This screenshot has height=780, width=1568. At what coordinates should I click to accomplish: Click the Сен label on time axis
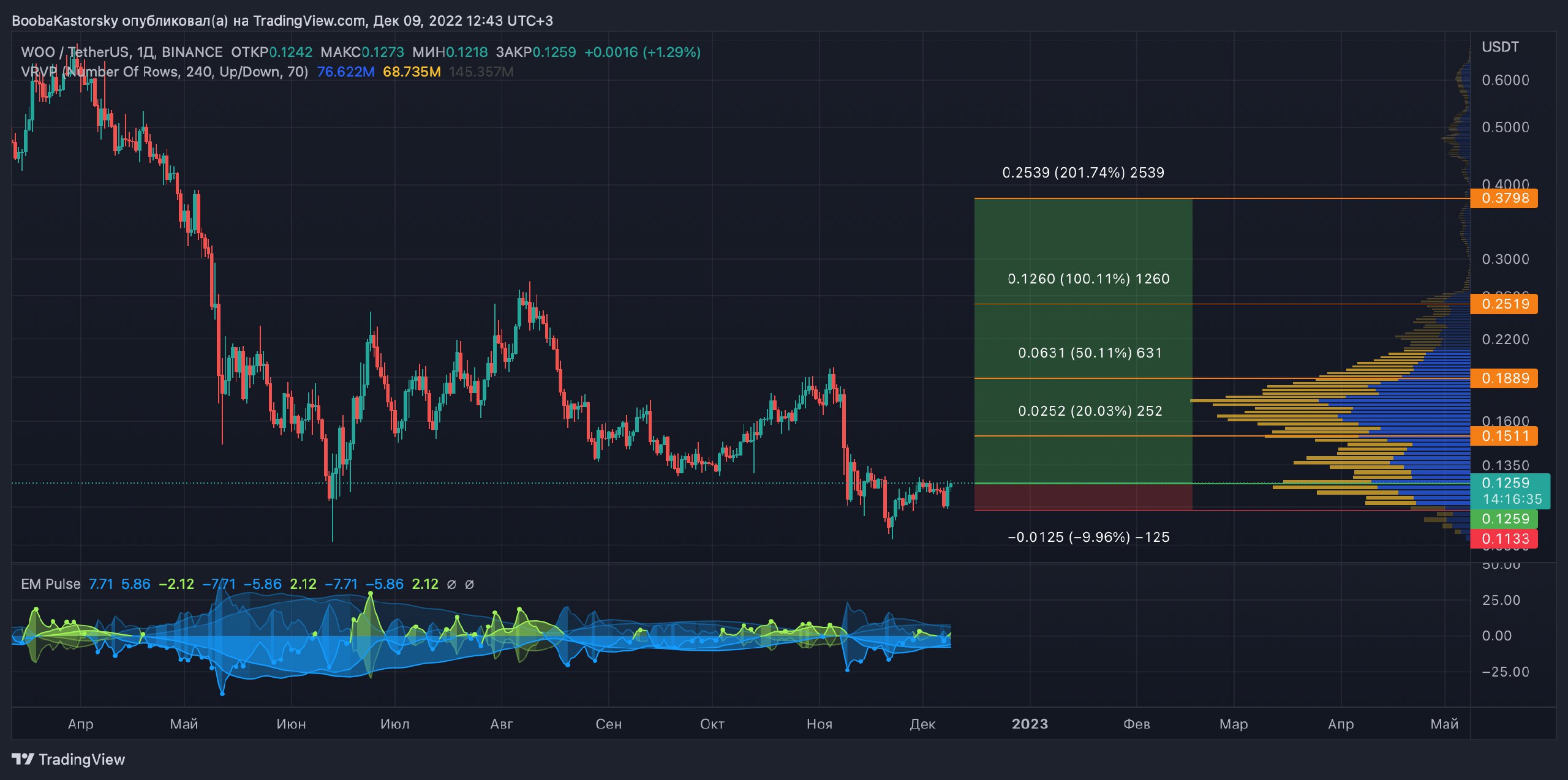[608, 724]
